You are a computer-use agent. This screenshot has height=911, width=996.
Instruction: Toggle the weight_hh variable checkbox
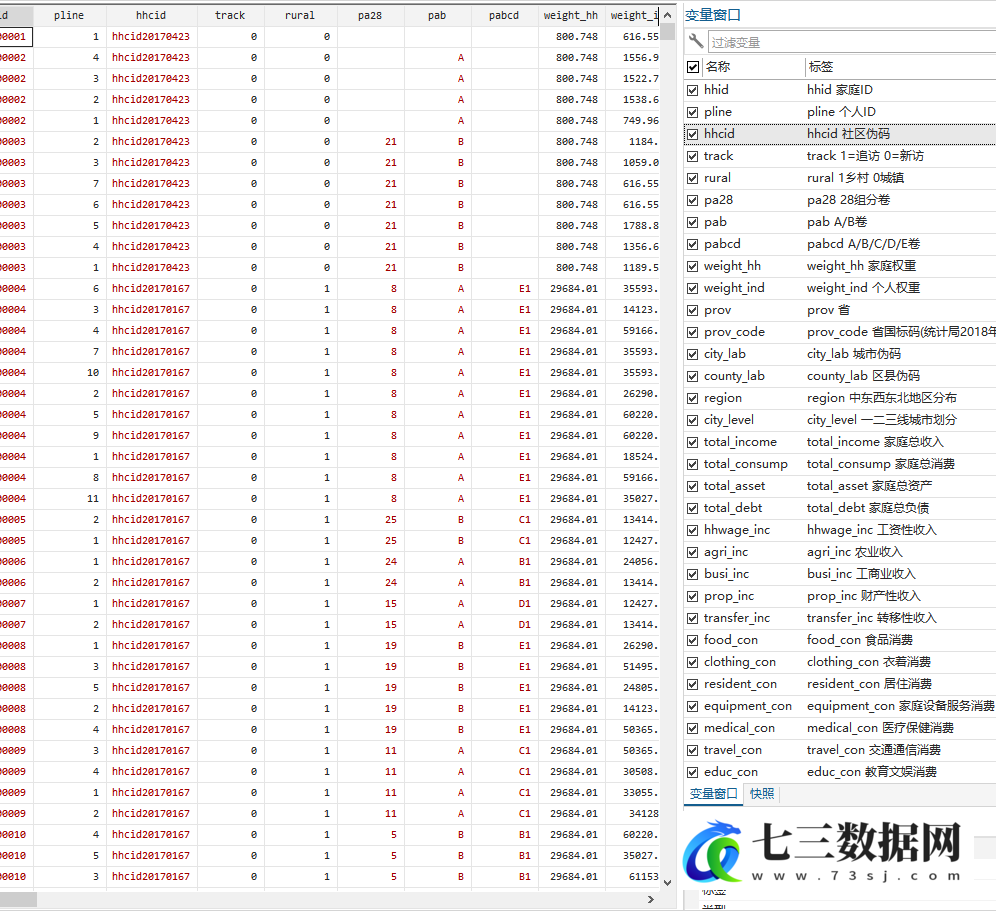tap(692, 266)
